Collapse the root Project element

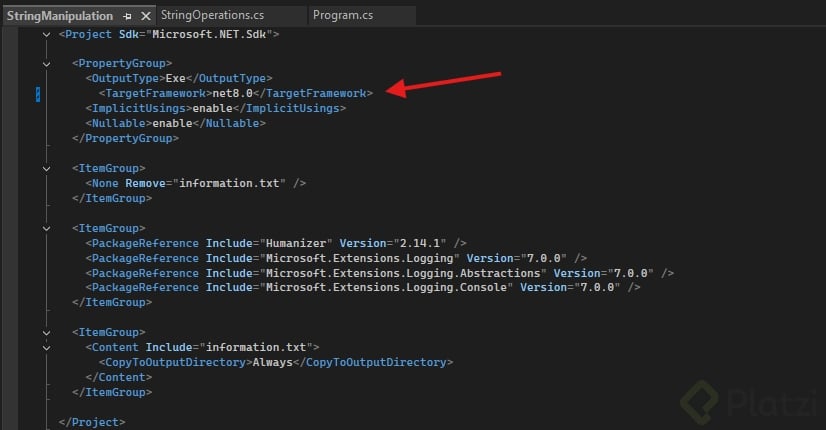(x=47, y=34)
